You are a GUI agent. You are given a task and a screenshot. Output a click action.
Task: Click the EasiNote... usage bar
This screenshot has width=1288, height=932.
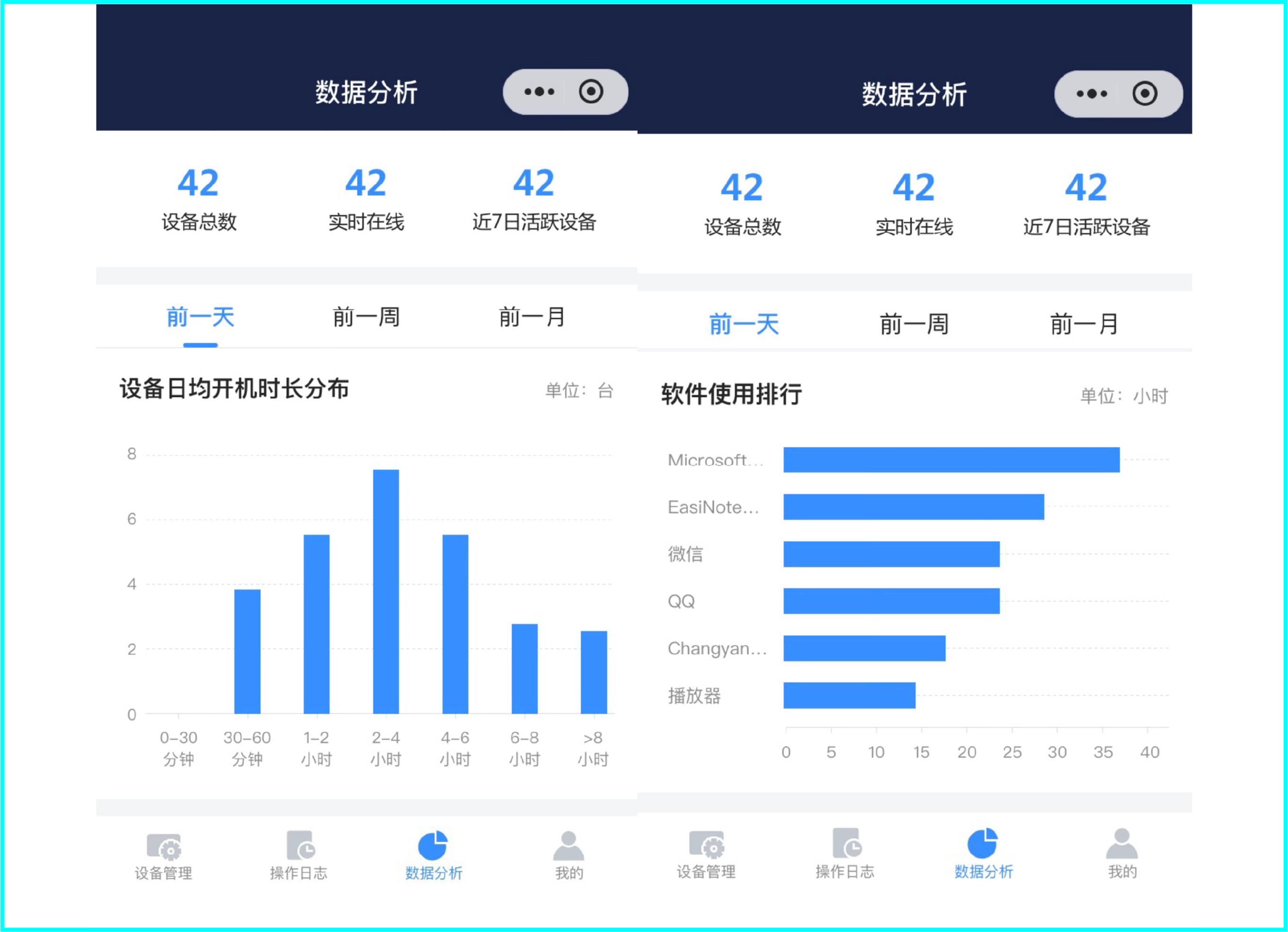point(913,506)
